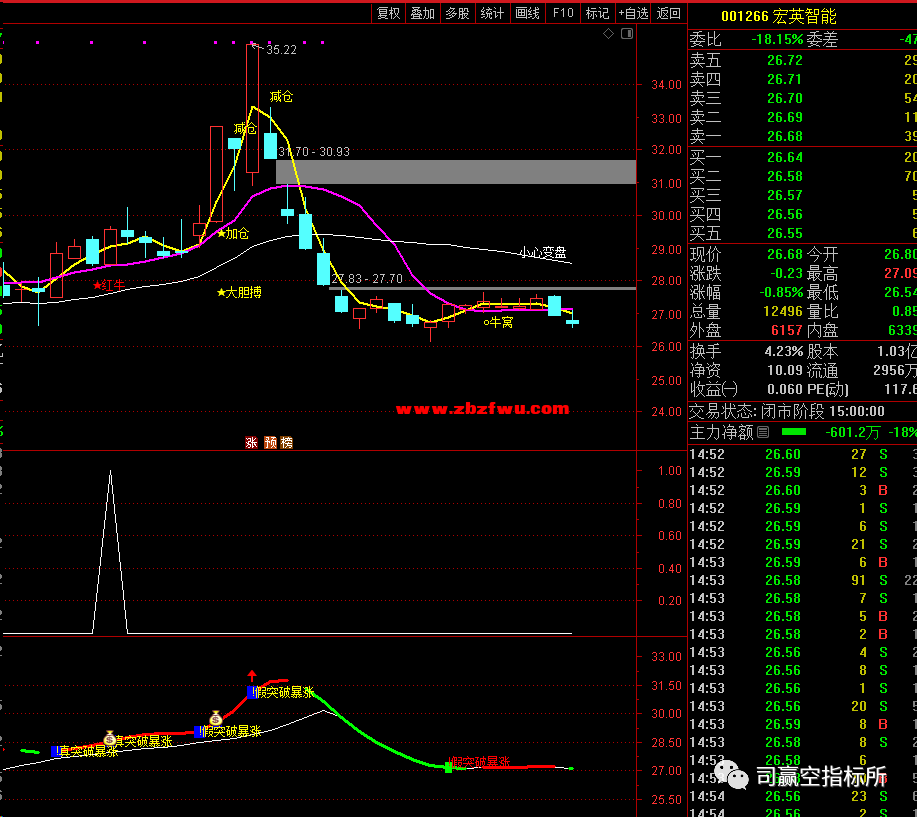917x817 pixels.
Task: Select the 买一 price 26.64
Action: [x=785, y=157]
